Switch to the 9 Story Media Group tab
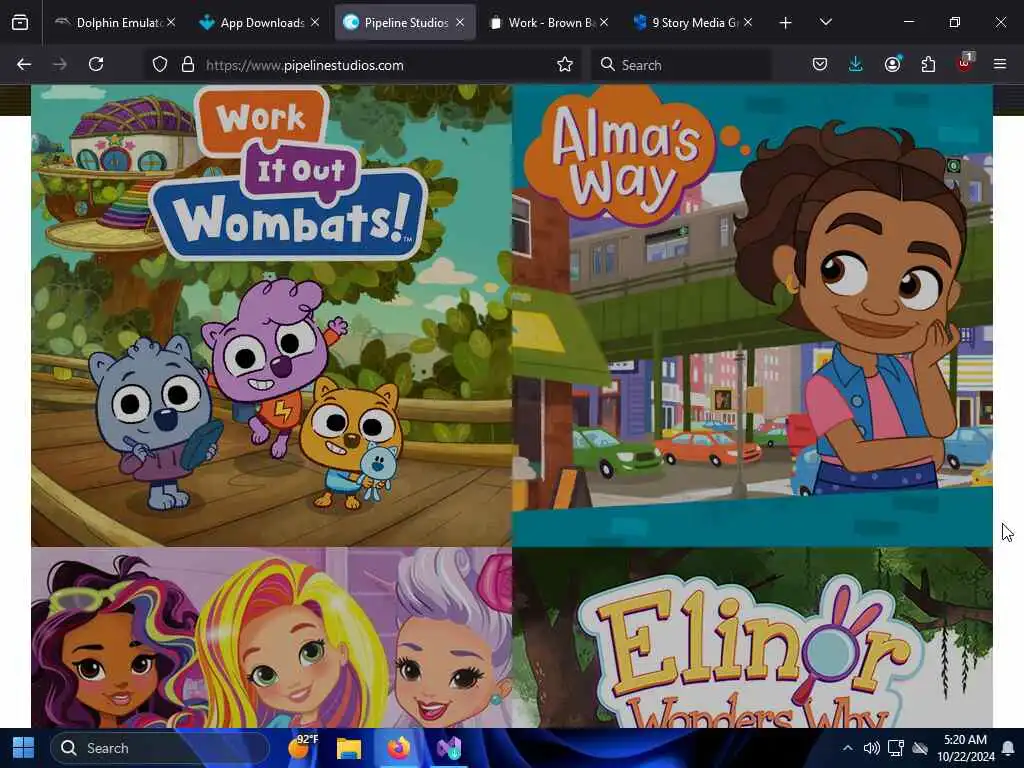Screen dimensions: 1024x768 [x=693, y=23]
